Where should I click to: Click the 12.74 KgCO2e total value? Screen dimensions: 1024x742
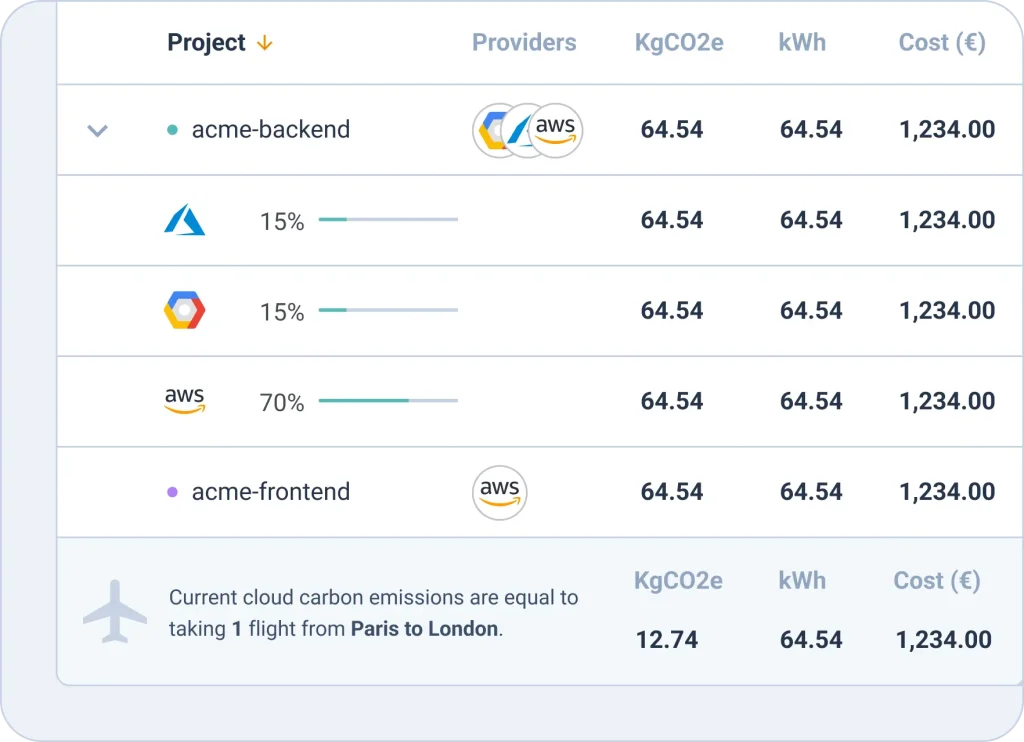click(667, 639)
